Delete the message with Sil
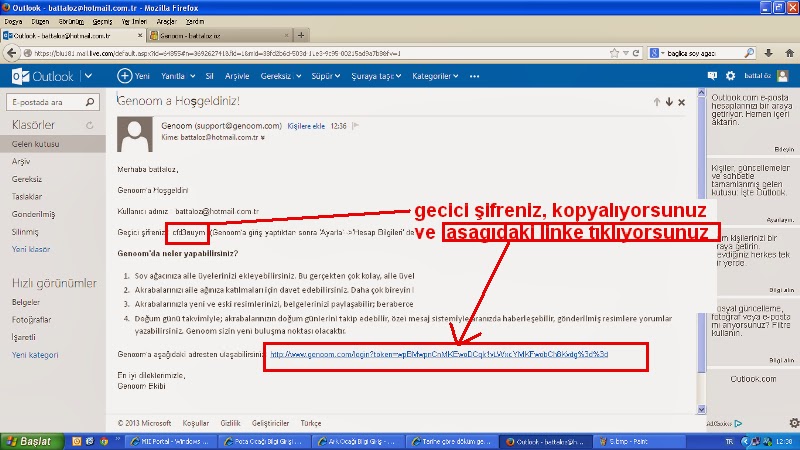The width and height of the screenshot is (800, 450). [x=209, y=76]
